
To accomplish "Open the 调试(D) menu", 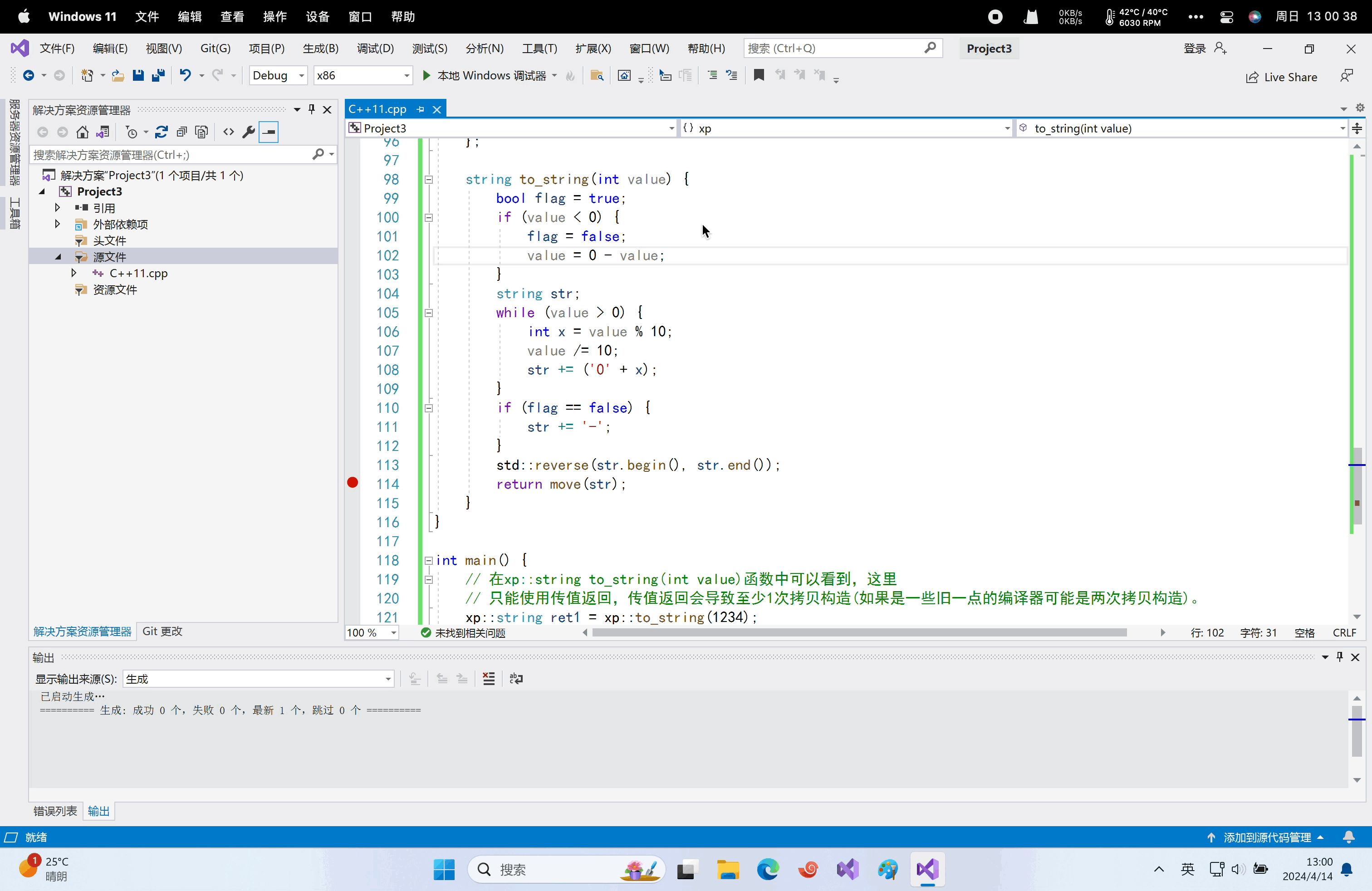I will (x=375, y=49).
